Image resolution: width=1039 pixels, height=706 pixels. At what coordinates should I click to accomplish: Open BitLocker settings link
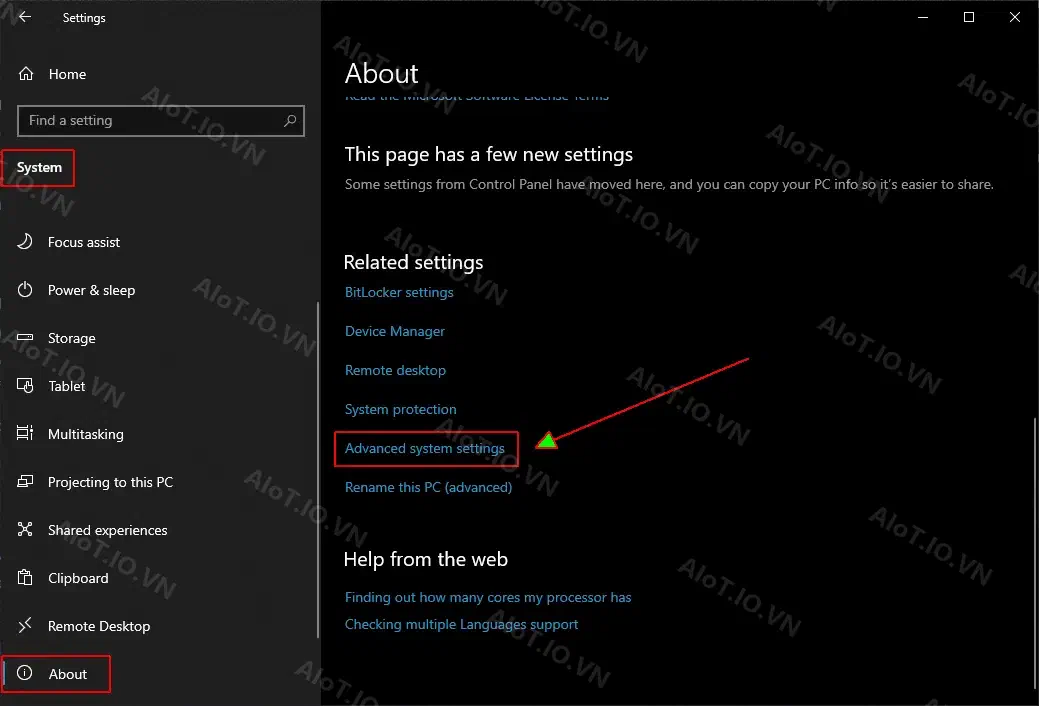399,292
